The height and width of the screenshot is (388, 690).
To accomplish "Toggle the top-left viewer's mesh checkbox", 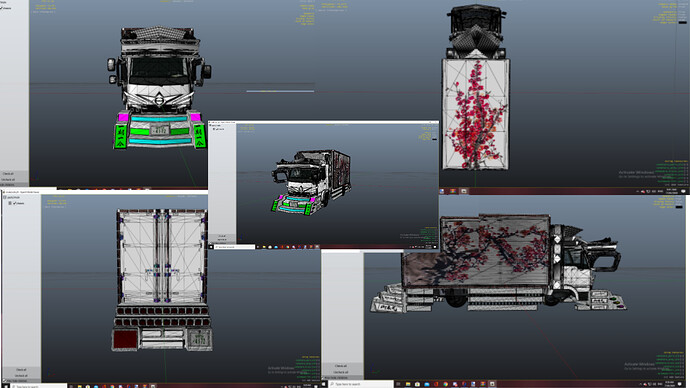I will coord(1,8).
